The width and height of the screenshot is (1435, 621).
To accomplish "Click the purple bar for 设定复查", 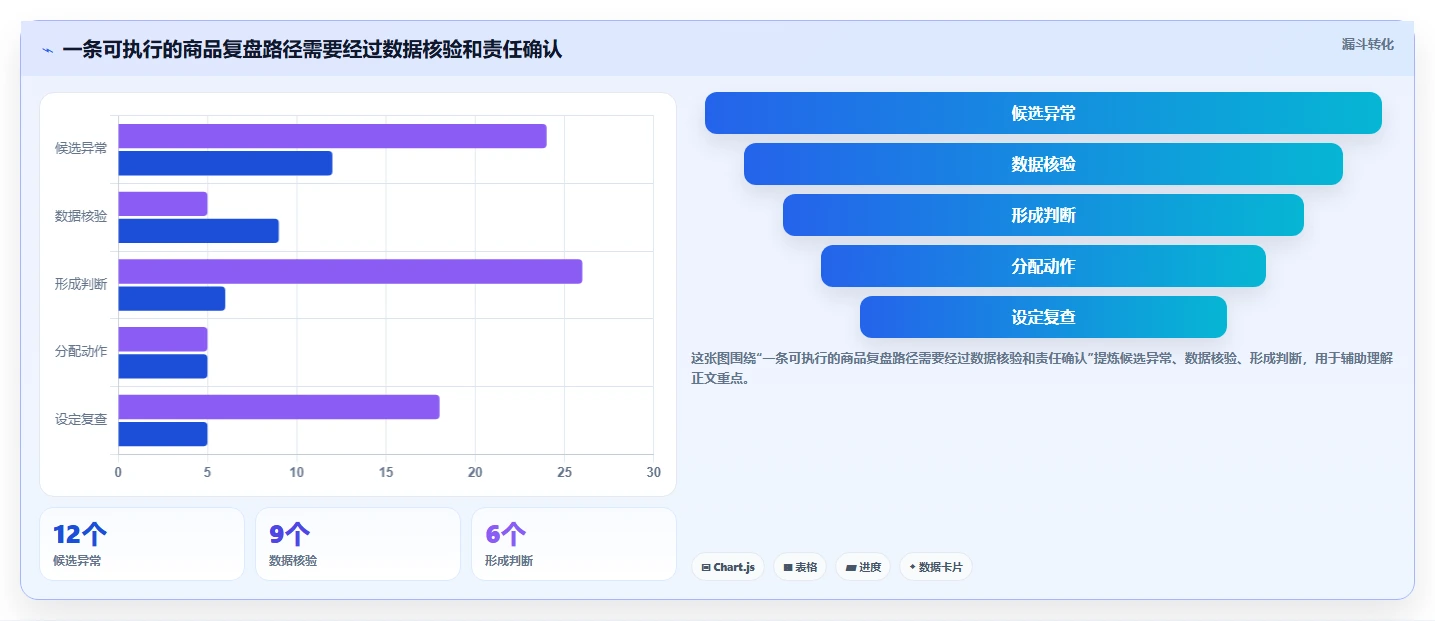I will (279, 407).
